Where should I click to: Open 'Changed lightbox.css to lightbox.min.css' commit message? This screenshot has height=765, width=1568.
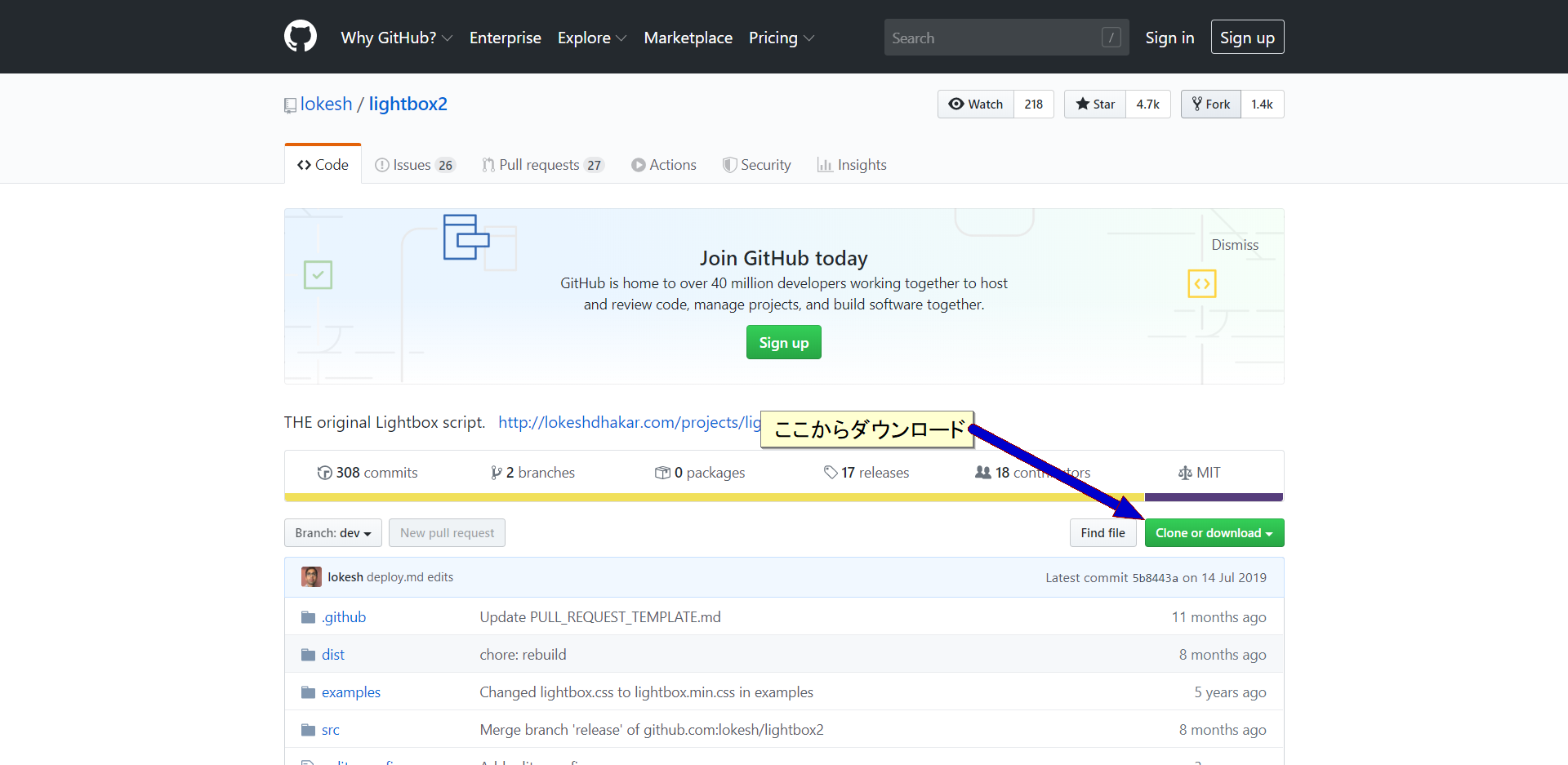tap(646, 692)
